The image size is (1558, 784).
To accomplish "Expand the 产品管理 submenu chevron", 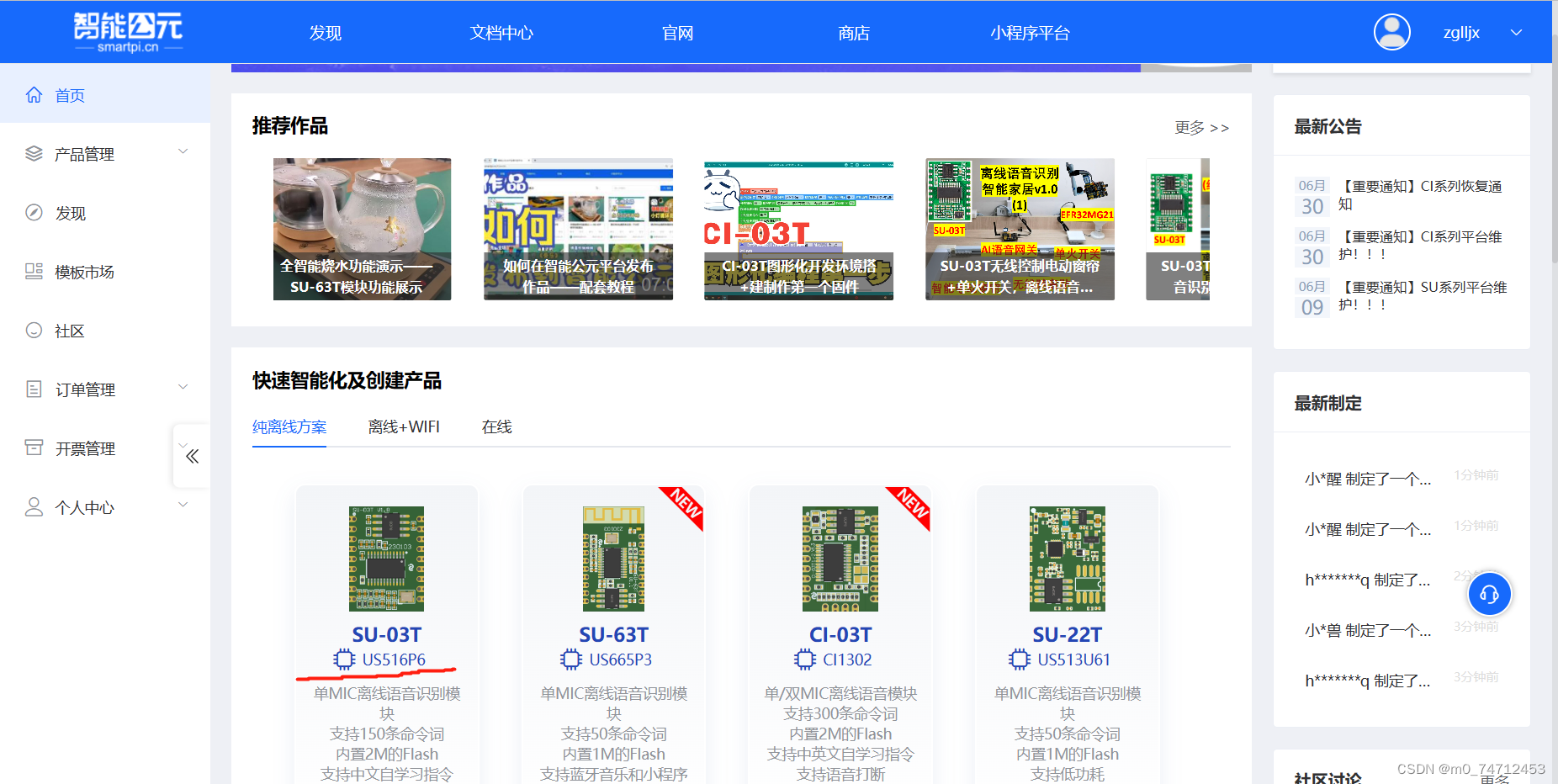I will click(183, 152).
